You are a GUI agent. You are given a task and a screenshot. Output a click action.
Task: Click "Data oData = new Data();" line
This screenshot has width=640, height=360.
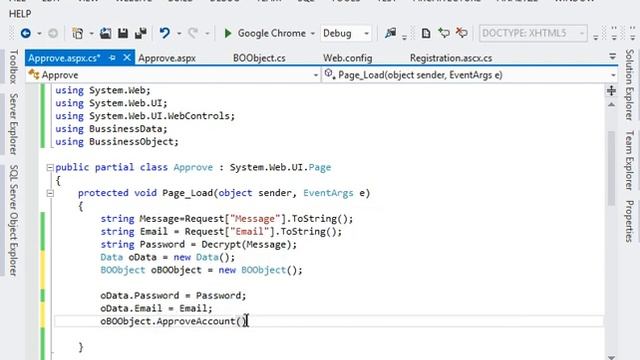point(168,257)
